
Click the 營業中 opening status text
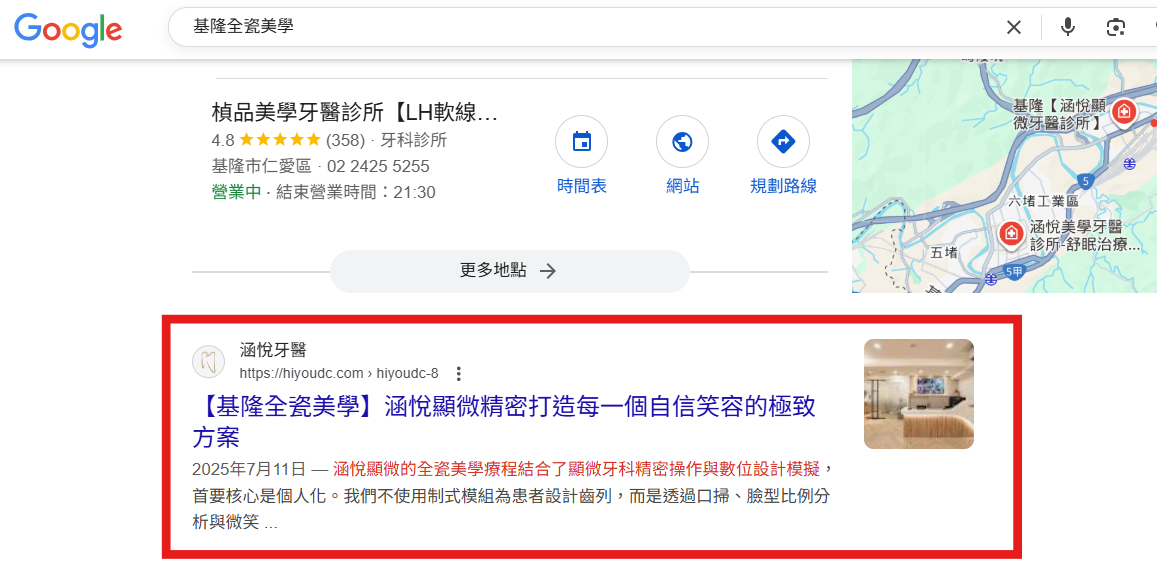coord(236,193)
